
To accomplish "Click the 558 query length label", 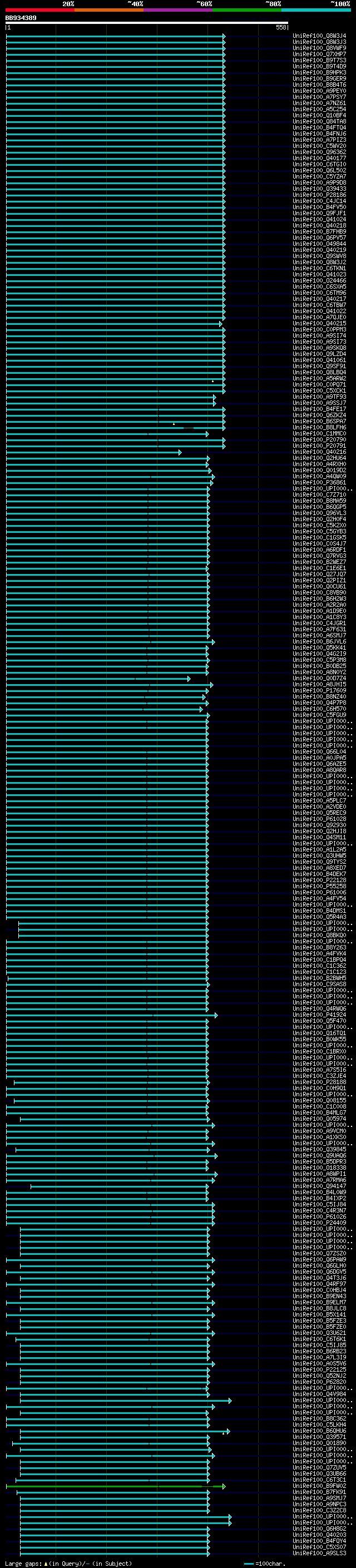I will (281, 28).
